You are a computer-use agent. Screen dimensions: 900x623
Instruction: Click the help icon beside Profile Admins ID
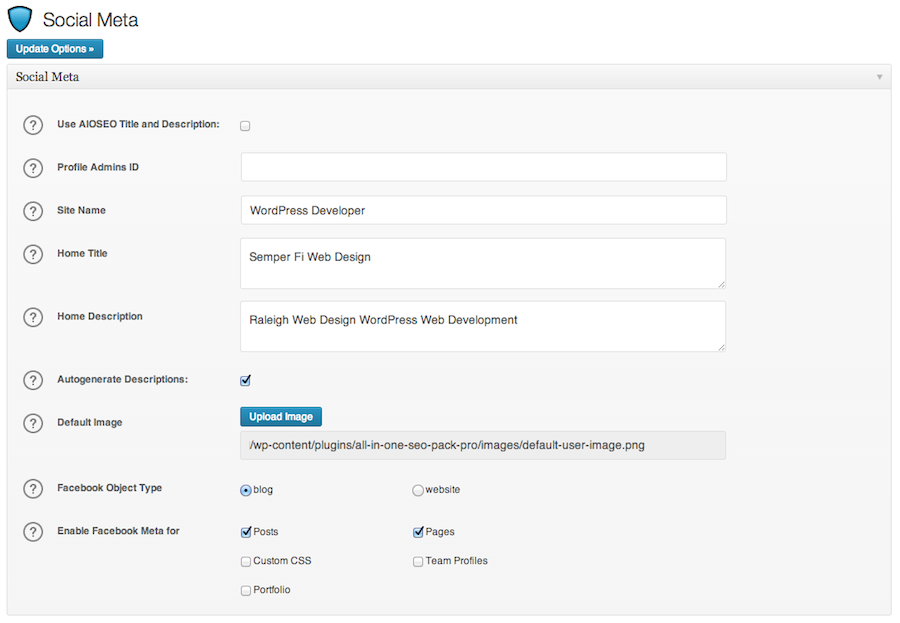coord(33,168)
